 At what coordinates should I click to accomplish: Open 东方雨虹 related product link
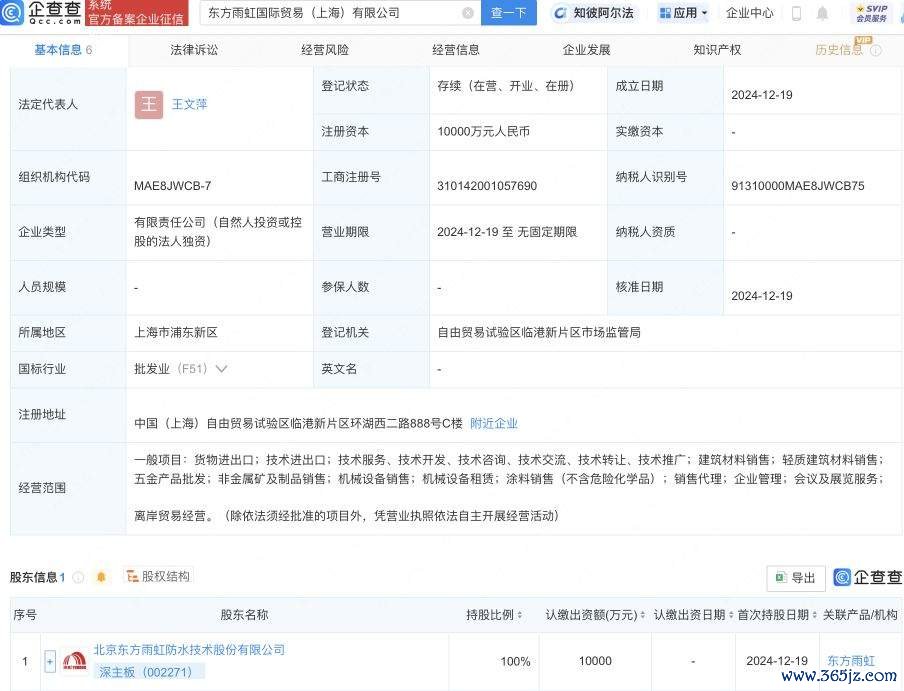coord(851,660)
